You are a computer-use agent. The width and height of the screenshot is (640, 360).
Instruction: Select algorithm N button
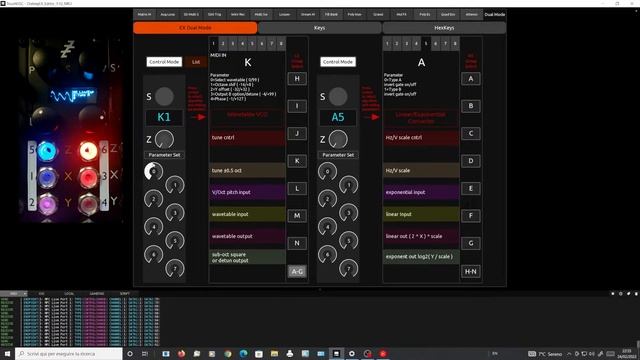(x=297, y=243)
